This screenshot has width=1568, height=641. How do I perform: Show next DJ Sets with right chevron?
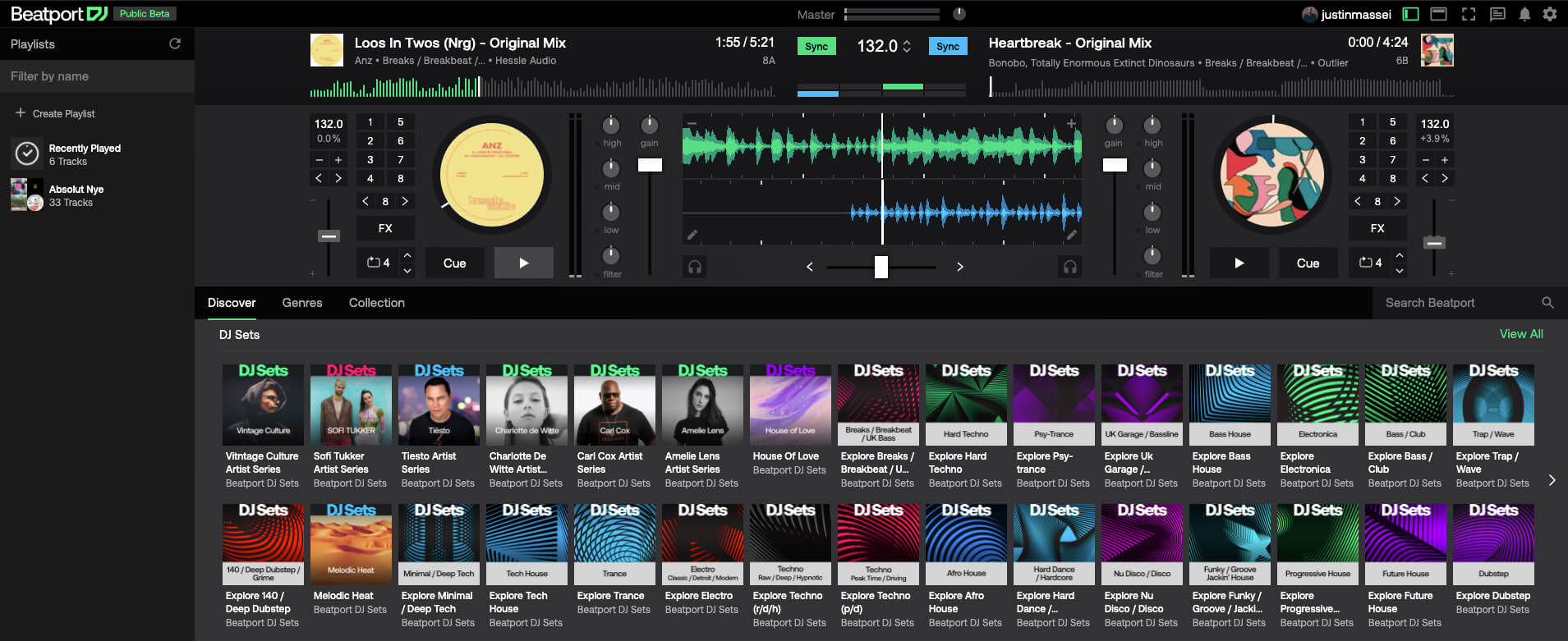pos(1552,480)
